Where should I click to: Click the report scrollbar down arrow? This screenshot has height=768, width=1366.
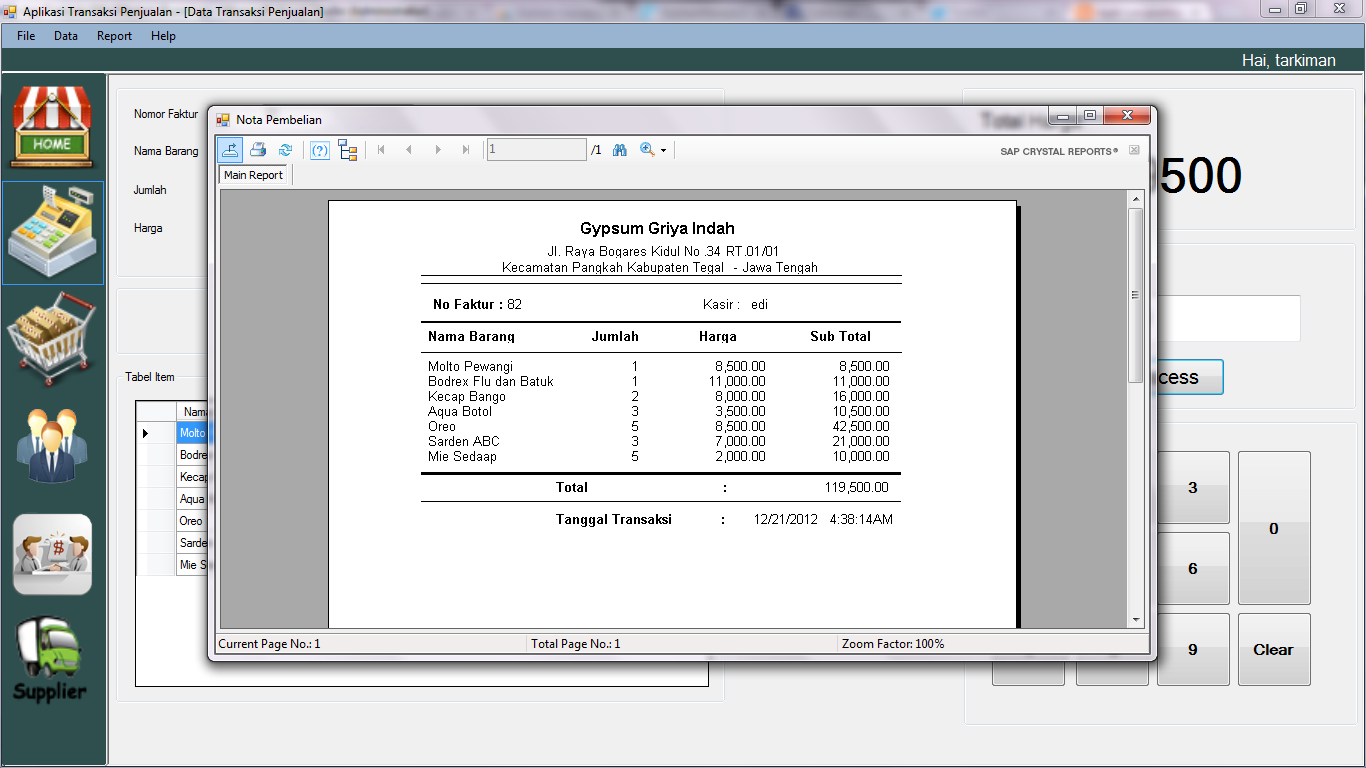1135,620
